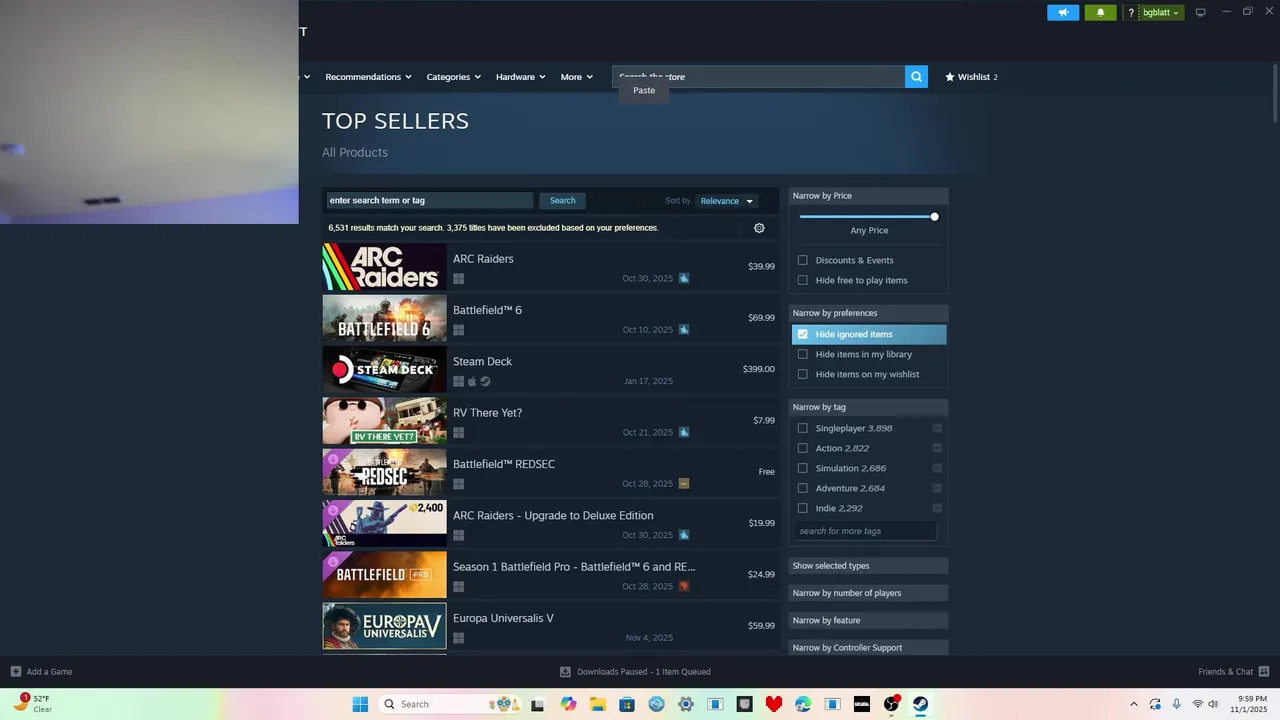Open the green notifications bell
This screenshot has width=1280, height=720.
(1100, 12)
